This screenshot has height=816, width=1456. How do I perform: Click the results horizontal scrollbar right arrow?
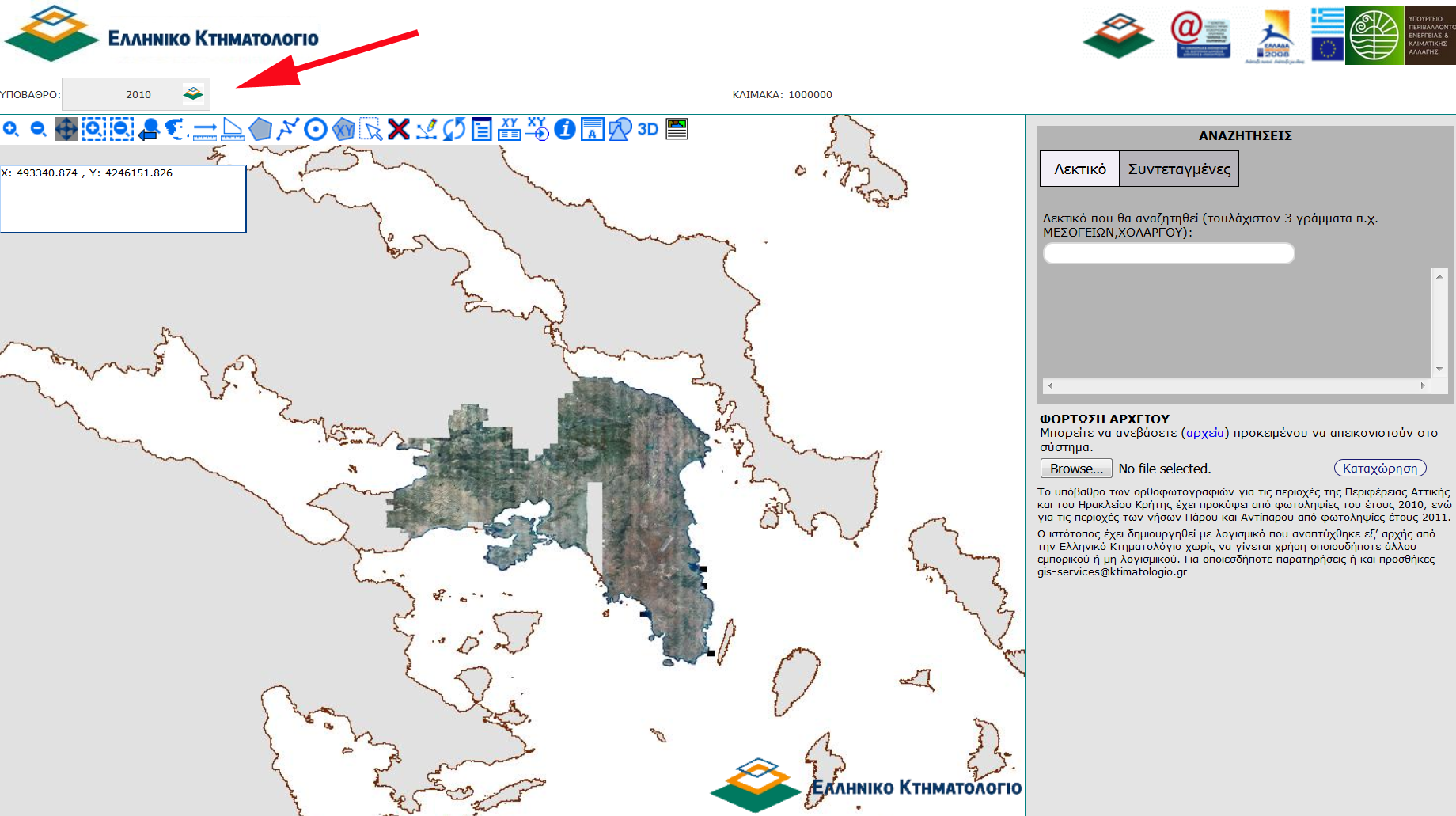(x=1423, y=385)
